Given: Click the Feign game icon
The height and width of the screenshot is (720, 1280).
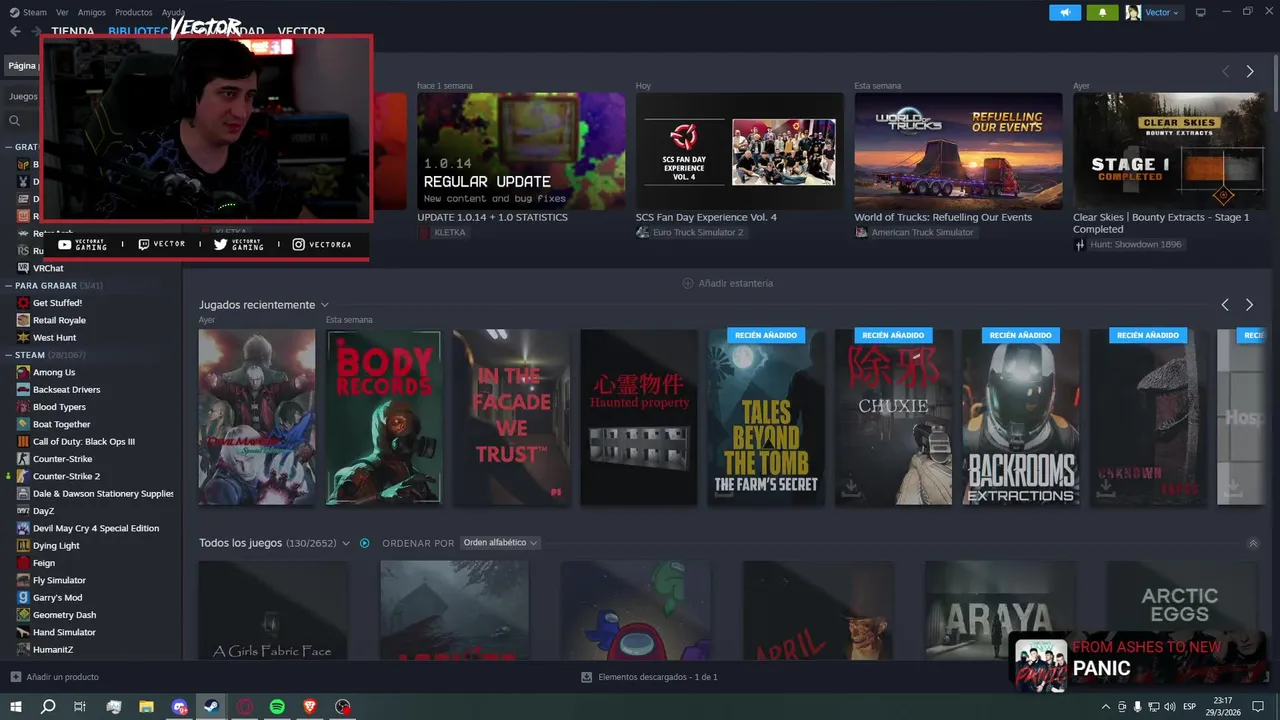Looking at the screenshot, I should coord(23,563).
